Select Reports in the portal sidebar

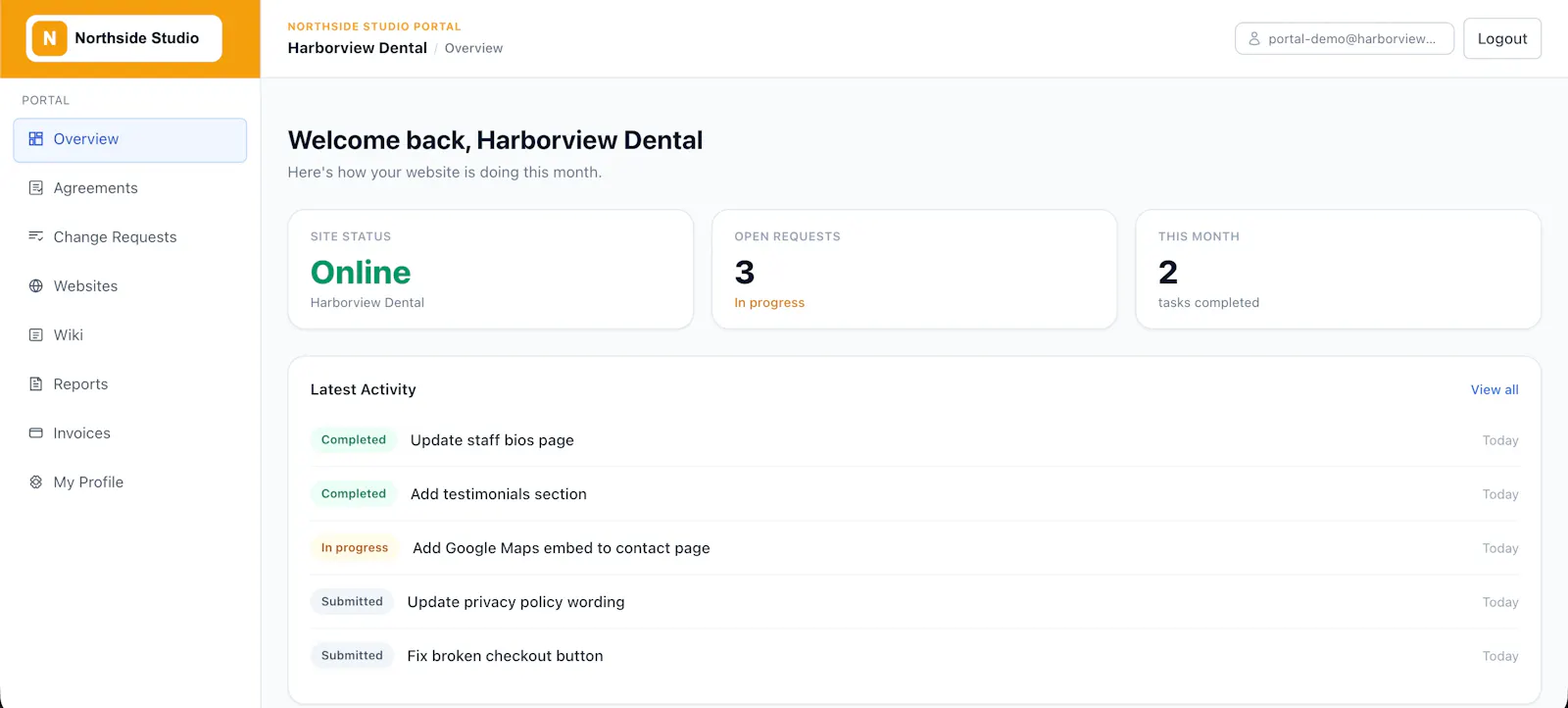(129, 384)
